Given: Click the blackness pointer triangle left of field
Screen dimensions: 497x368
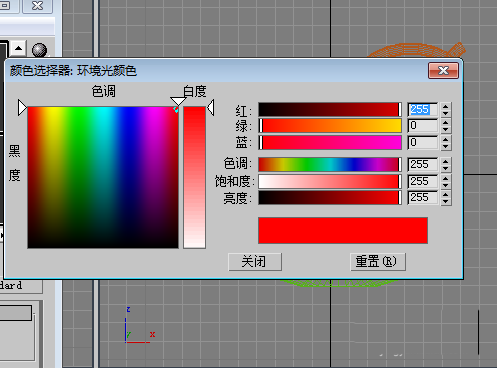Looking at the screenshot, I should pos(22,107).
